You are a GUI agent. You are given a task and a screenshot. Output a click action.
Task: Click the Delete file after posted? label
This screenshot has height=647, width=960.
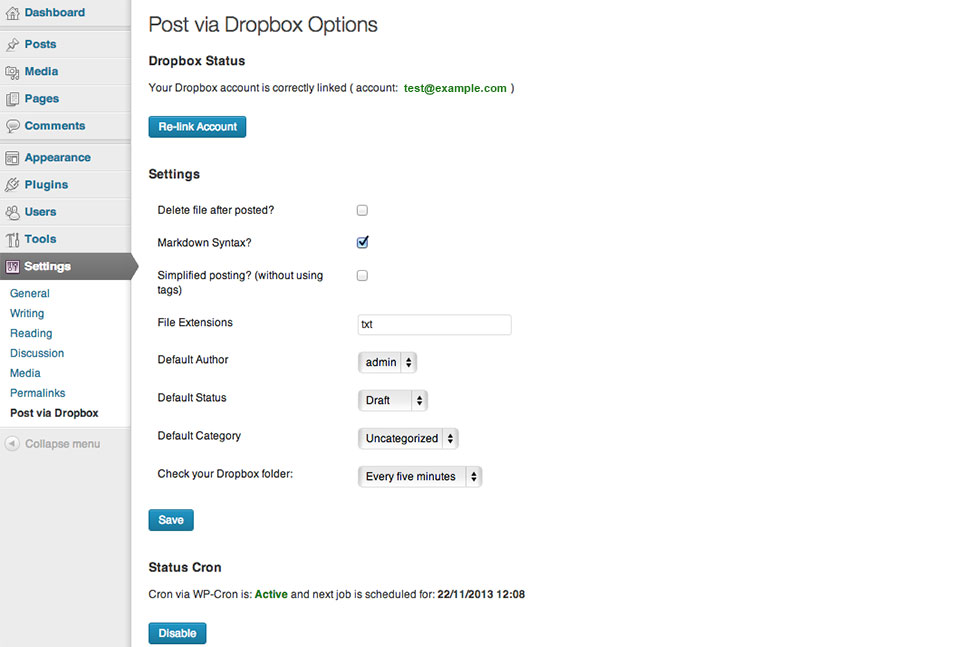(x=216, y=210)
